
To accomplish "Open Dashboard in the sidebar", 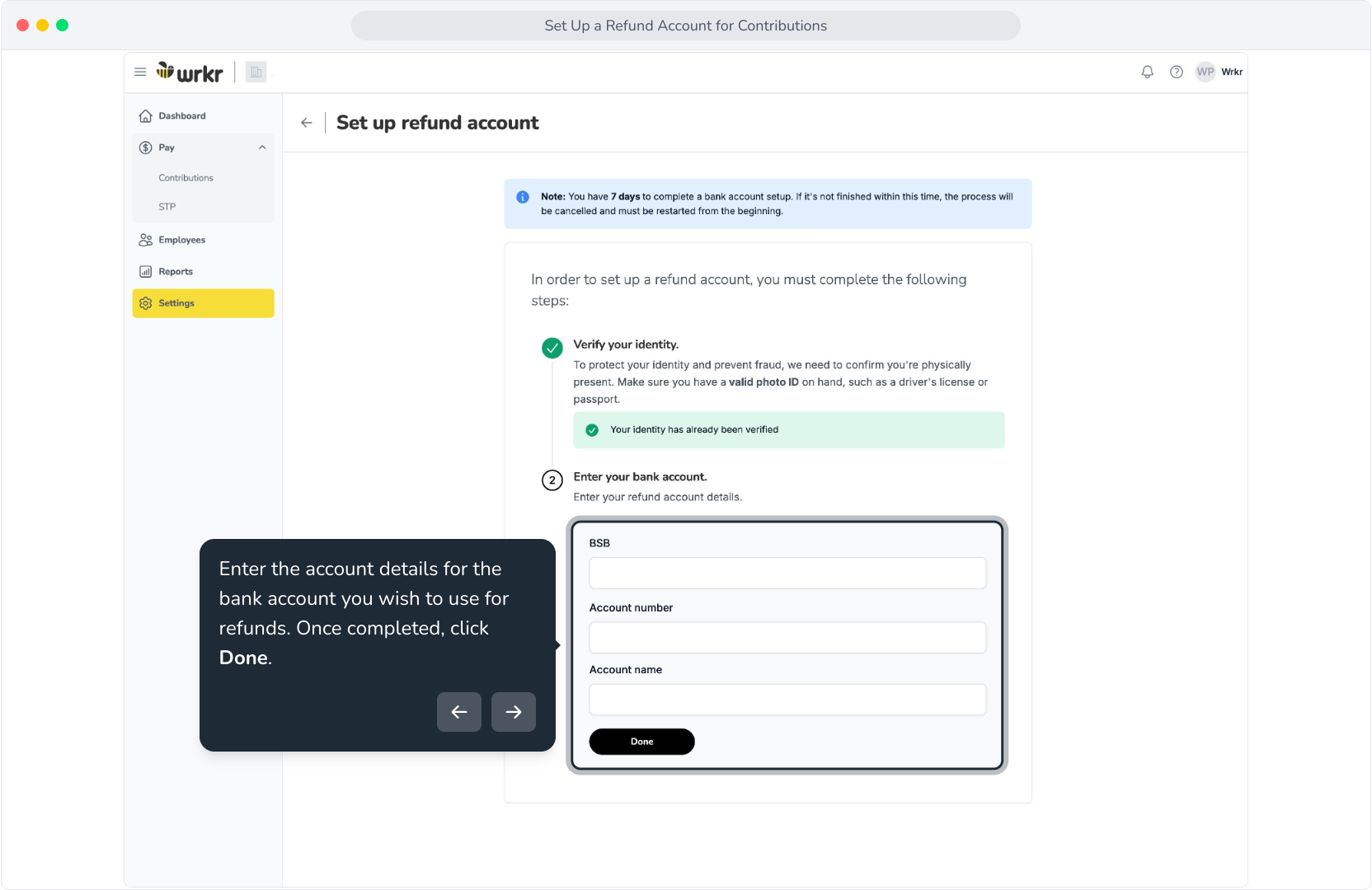I will (x=203, y=116).
